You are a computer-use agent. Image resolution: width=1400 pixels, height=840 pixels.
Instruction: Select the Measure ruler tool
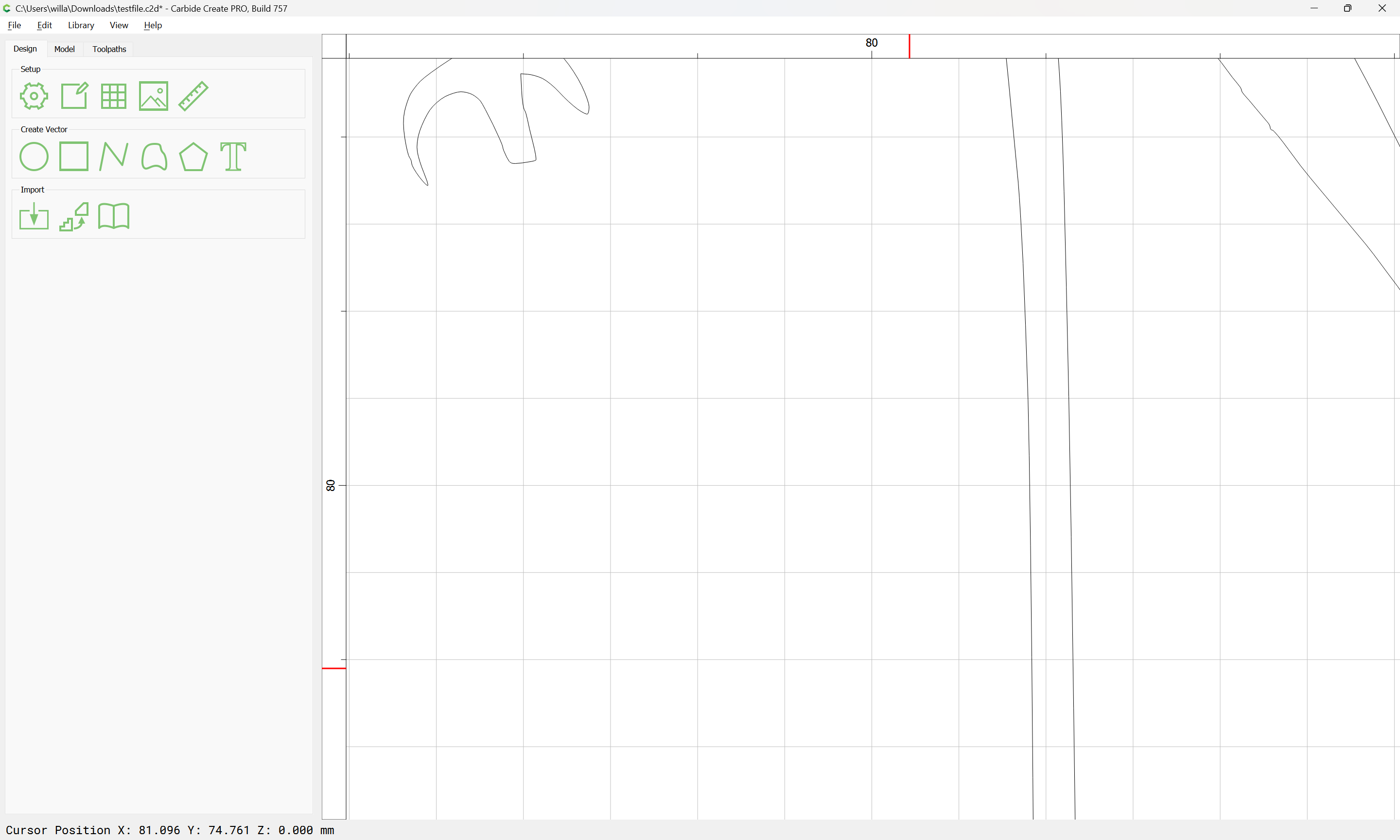pos(193,96)
